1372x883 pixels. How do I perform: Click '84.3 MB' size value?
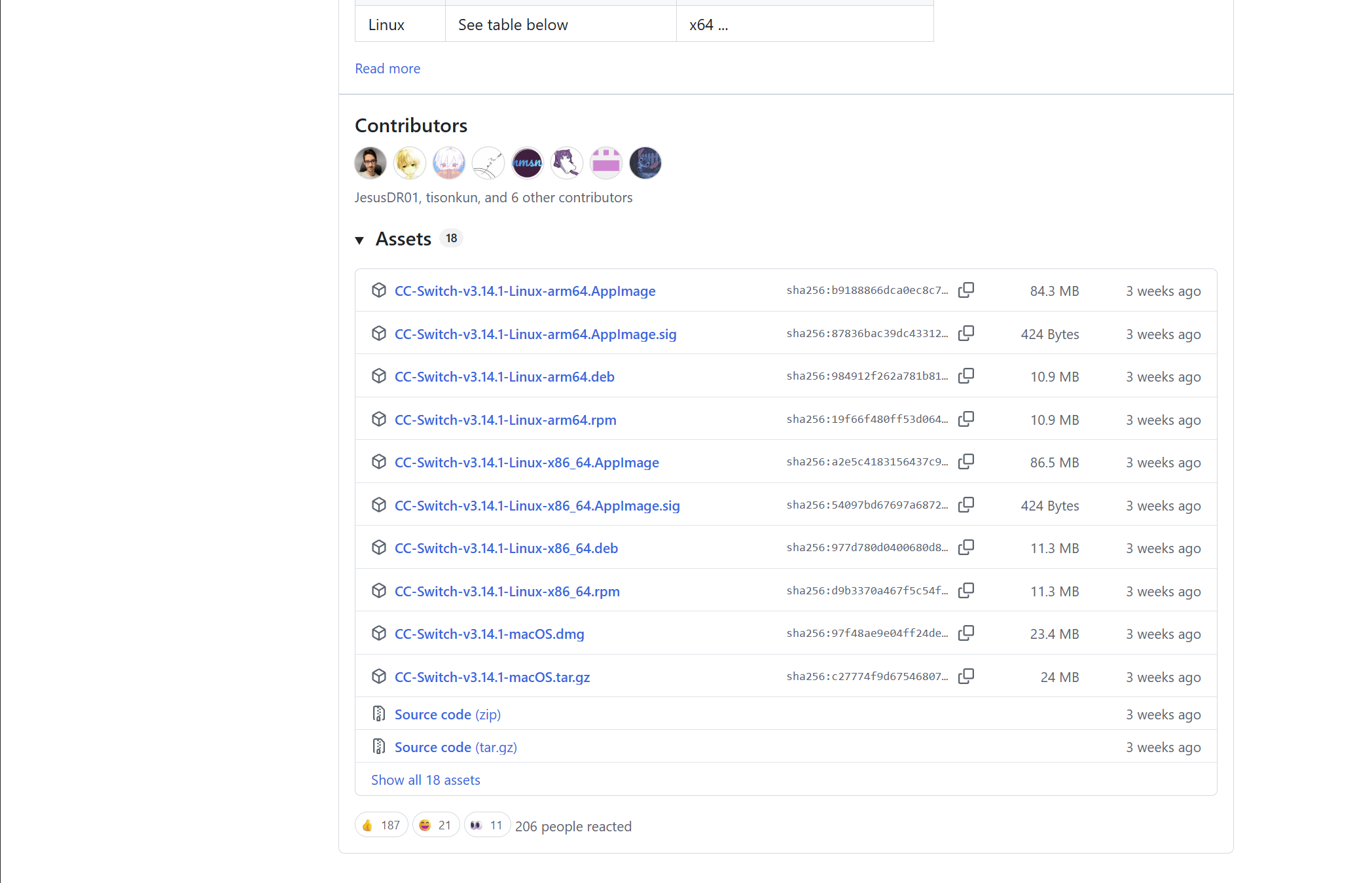[x=1055, y=291]
